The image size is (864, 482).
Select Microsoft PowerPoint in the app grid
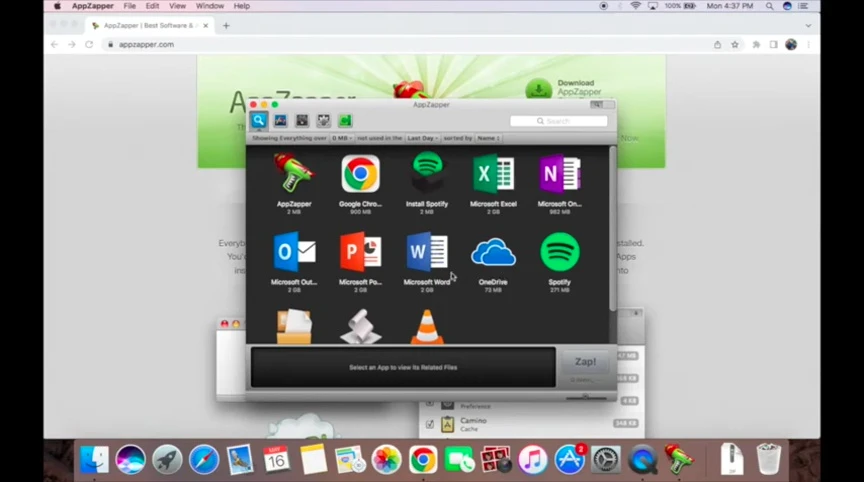pos(360,262)
